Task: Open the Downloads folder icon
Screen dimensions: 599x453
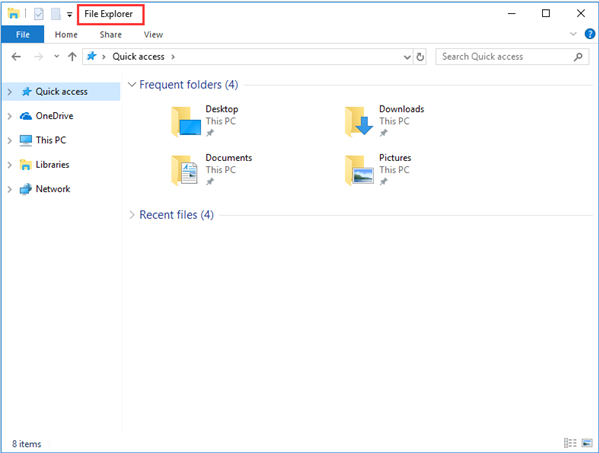Action: pos(358,122)
